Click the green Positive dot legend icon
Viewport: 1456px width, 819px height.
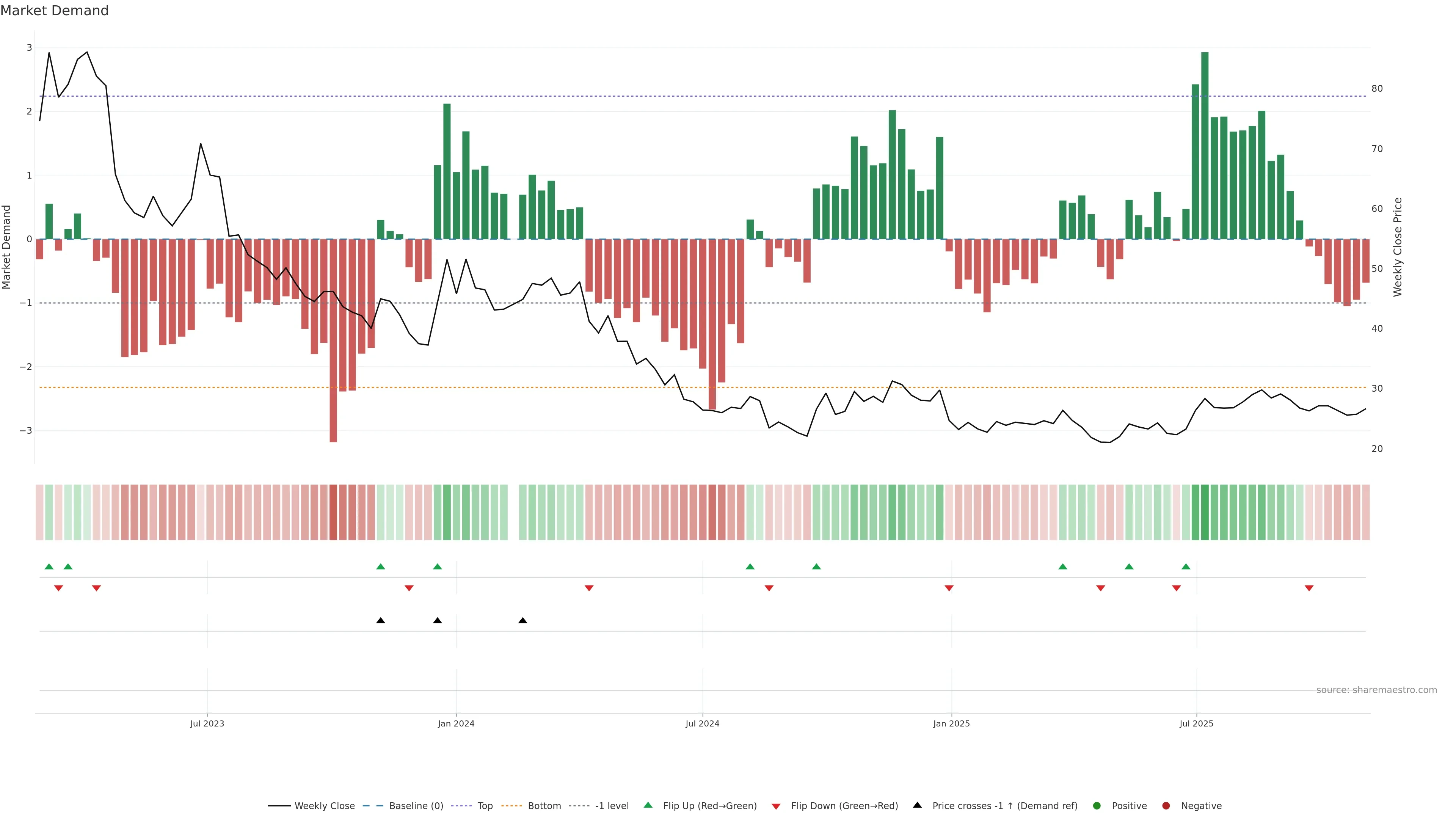[1097, 805]
